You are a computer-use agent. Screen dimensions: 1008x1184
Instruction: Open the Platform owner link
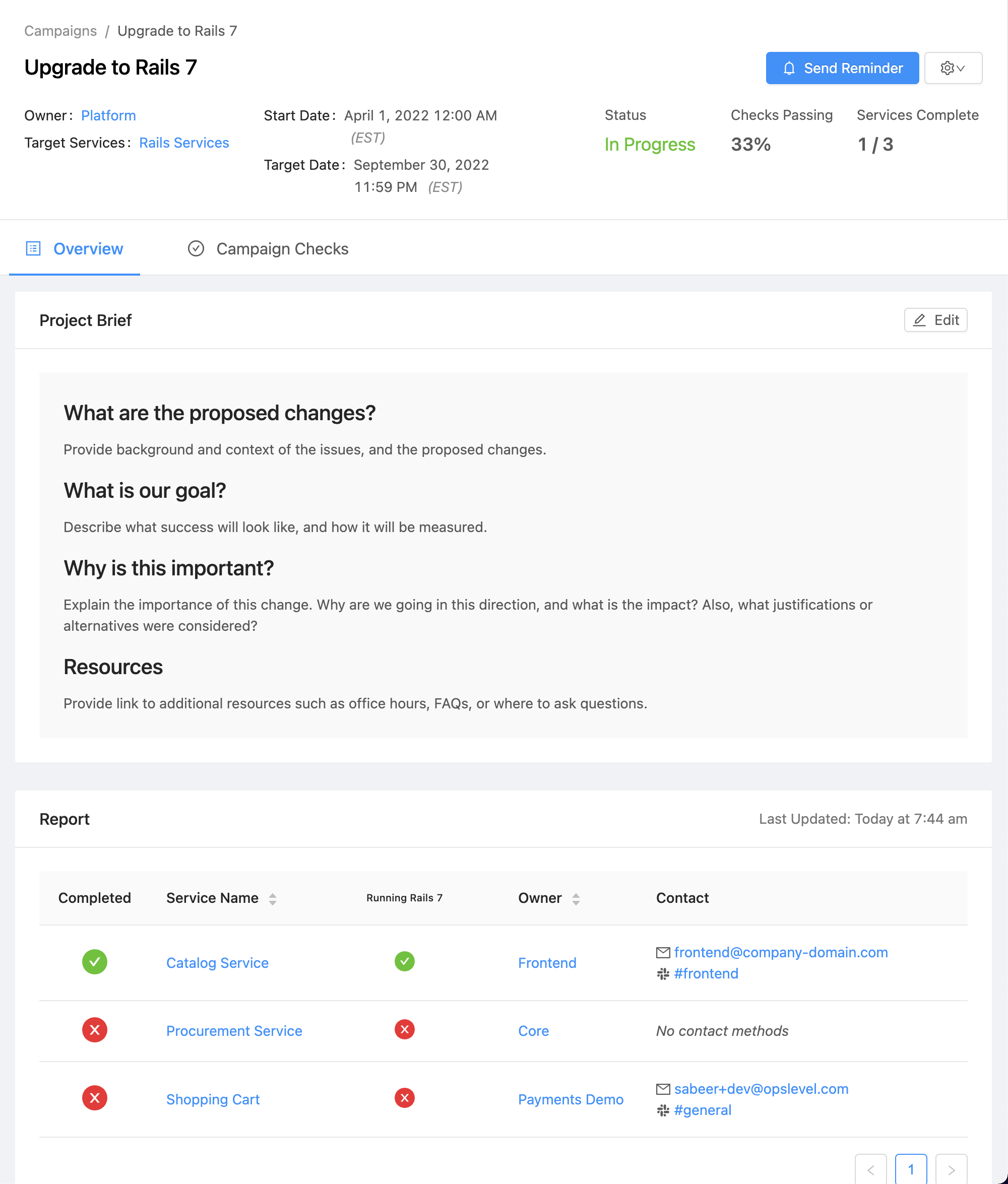click(x=108, y=115)
